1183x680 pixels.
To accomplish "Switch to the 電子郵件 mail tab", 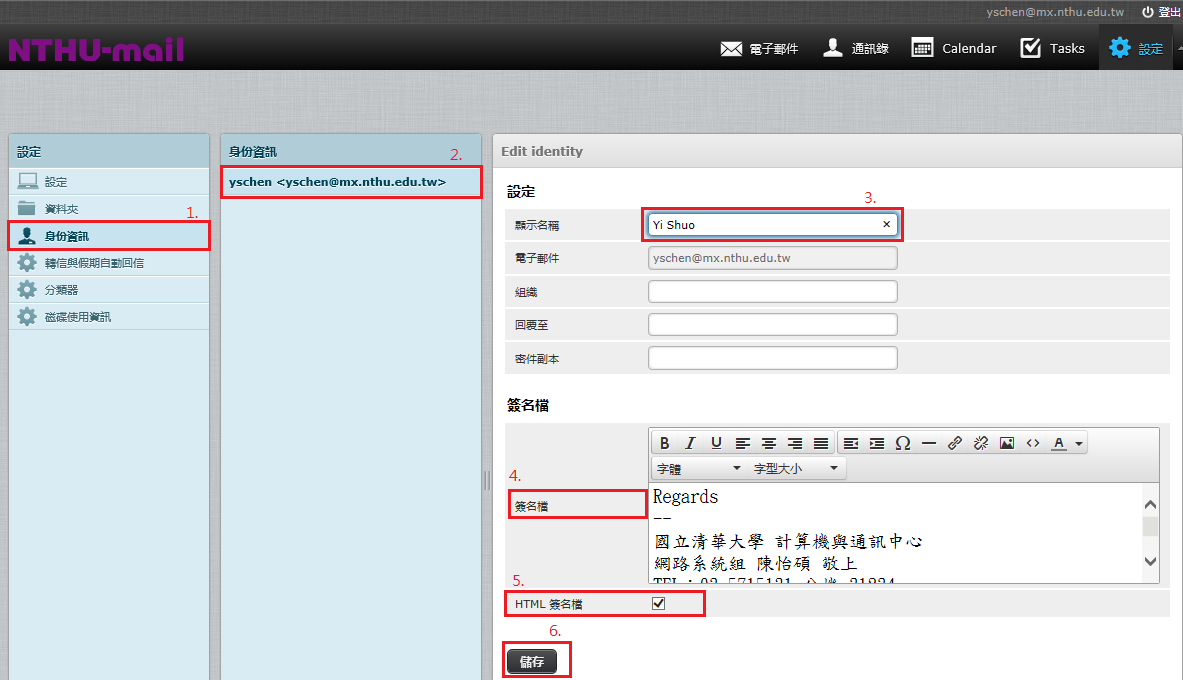I will coord(760,48).
